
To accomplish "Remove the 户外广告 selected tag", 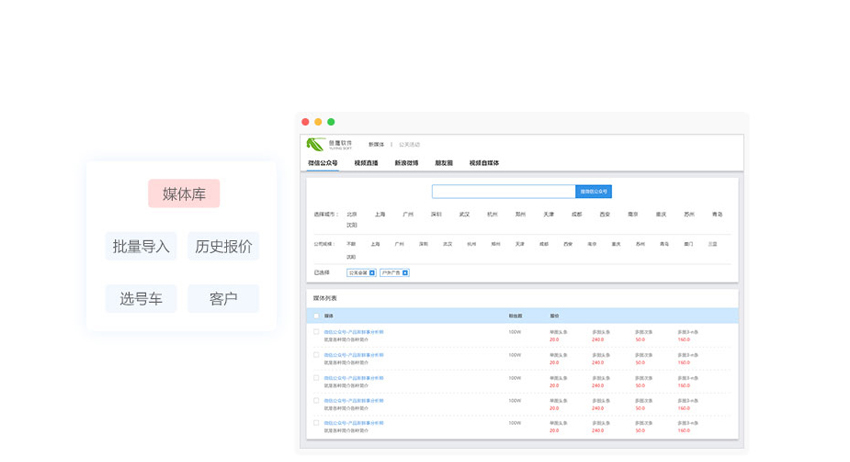I will coord(405,272).
